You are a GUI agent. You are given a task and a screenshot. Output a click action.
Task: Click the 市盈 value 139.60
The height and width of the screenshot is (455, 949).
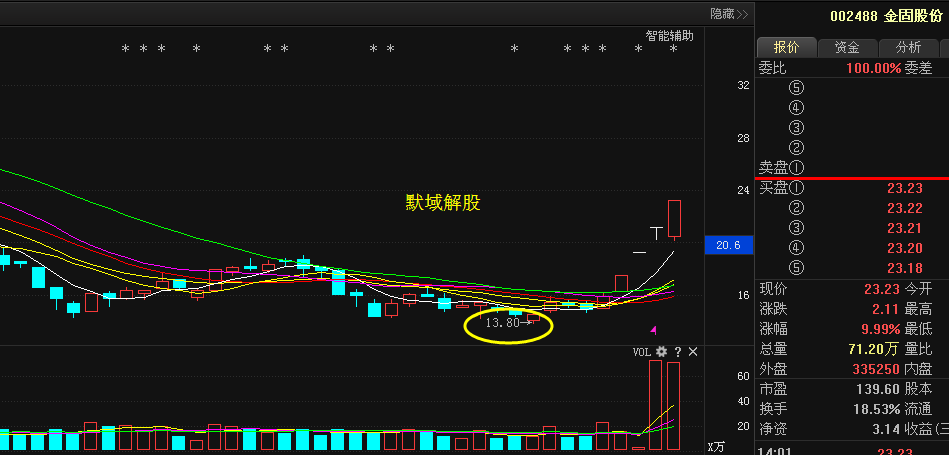pyautogui.click(x=879, y=388)
